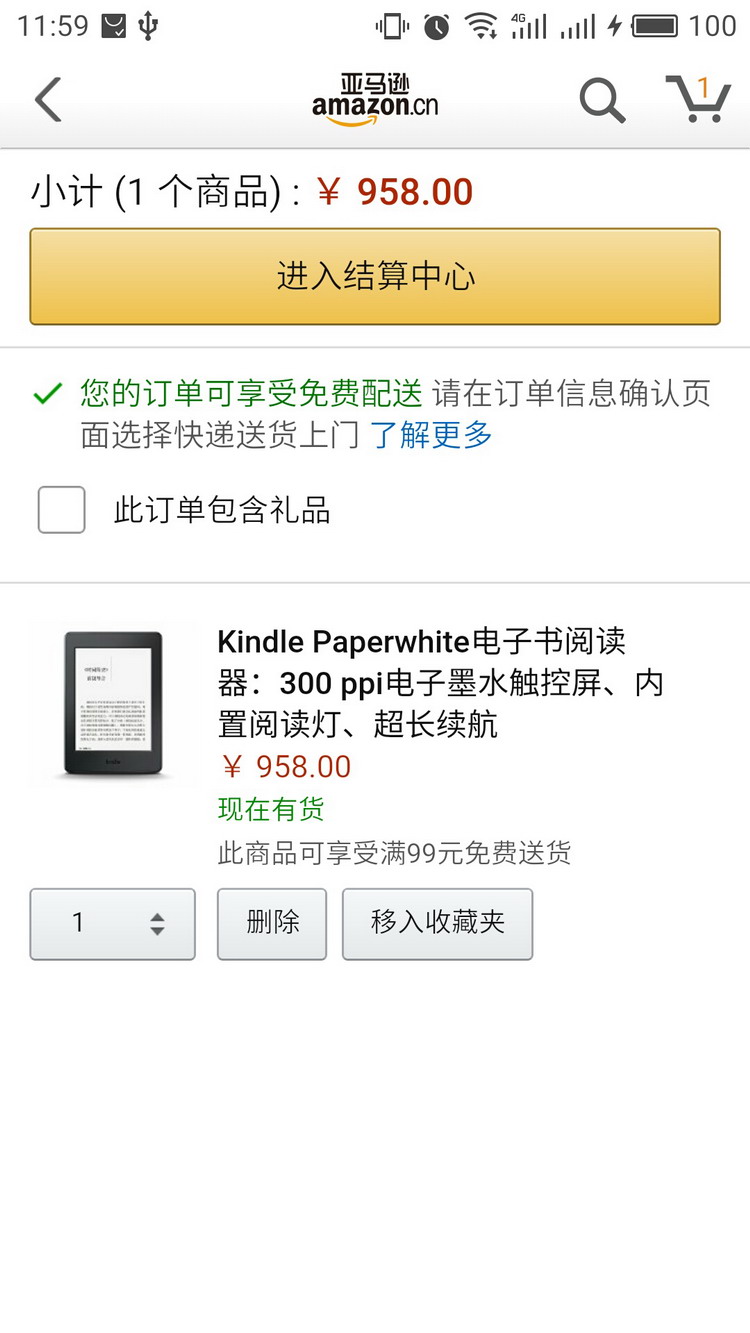
Task: Tap the green free-shipping checkmark
Action: click(x=47, y=395)
